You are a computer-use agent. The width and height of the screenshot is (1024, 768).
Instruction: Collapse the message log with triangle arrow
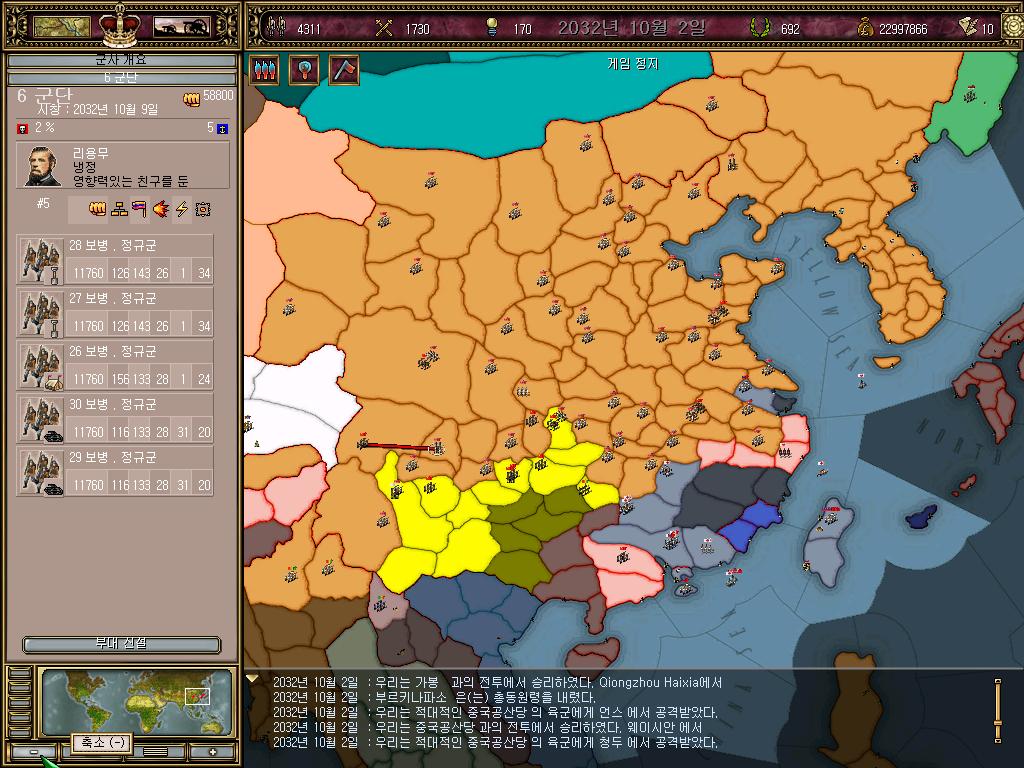[x=252, y=679]
